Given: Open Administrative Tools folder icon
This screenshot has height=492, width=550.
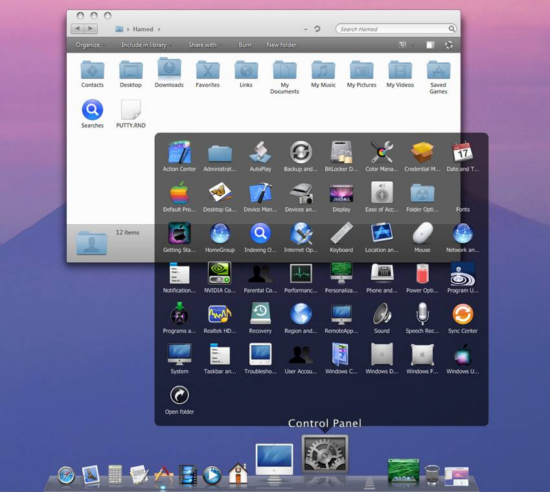Looking at the screenshot, I should 220,154.
